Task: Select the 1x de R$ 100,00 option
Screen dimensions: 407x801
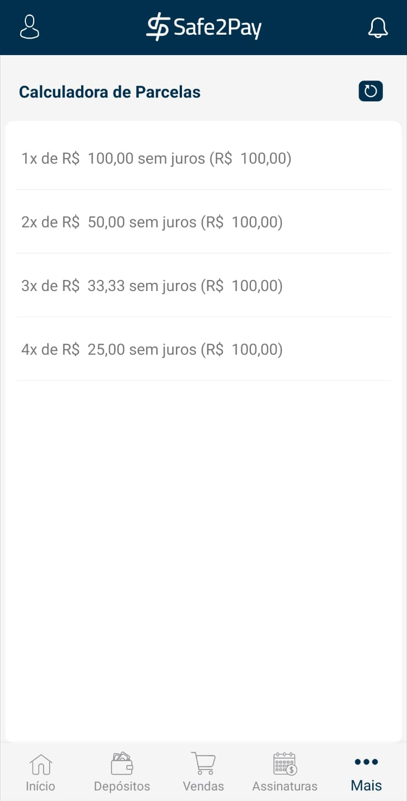Action: click(x=203, y=159)
